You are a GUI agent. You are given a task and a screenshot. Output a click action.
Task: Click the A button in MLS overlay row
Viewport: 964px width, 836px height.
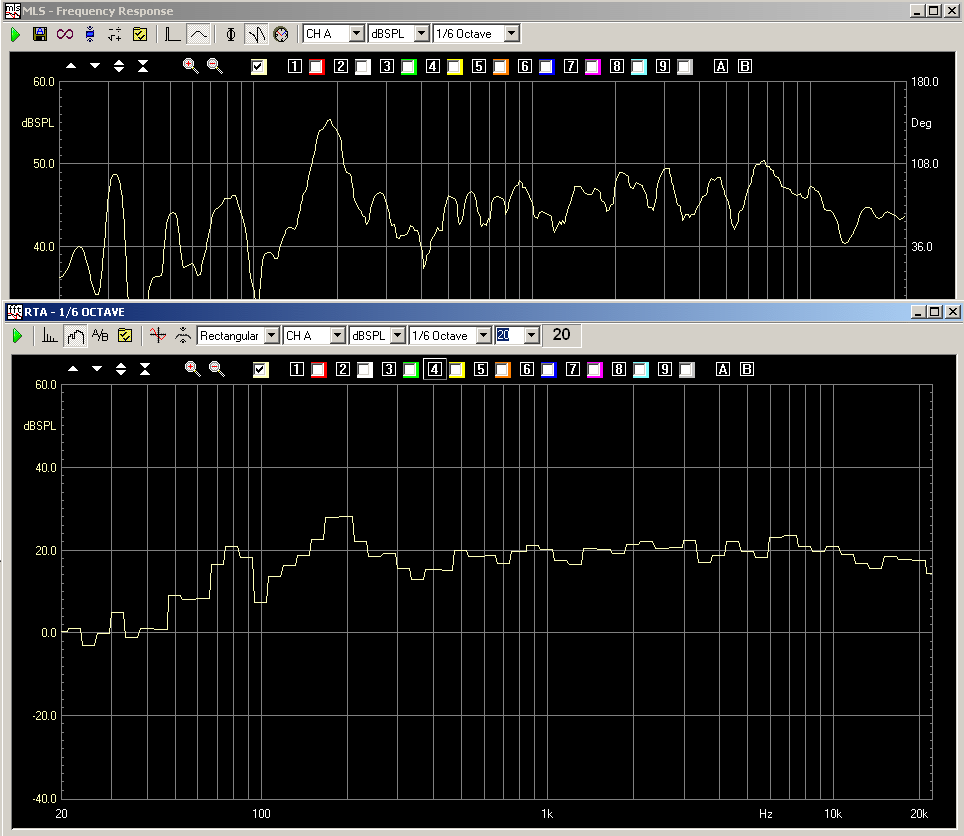721,67
